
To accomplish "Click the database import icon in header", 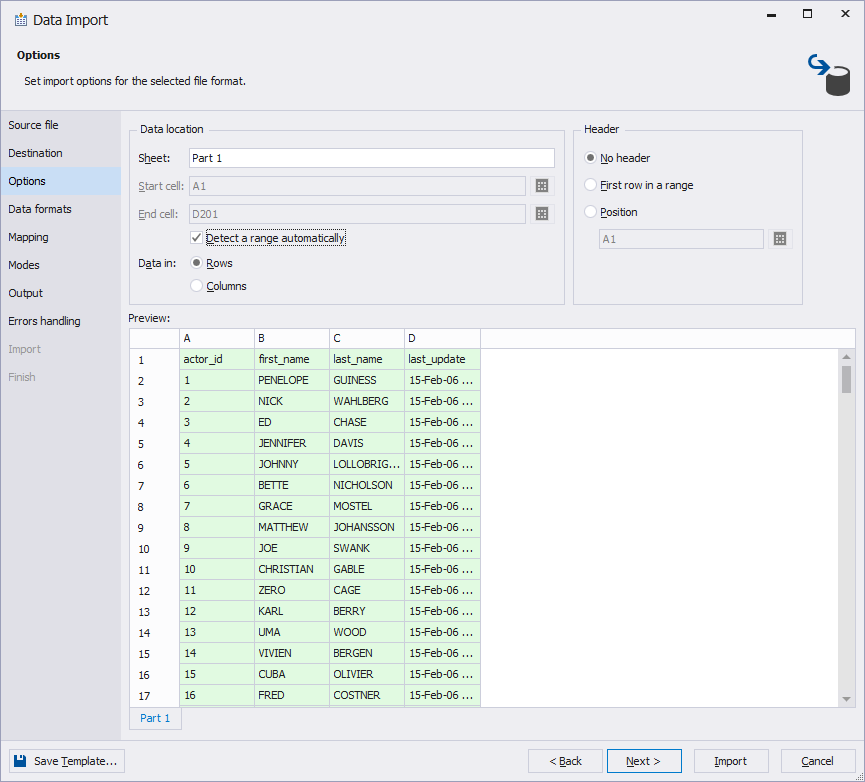I will click(x=829, y=75).
